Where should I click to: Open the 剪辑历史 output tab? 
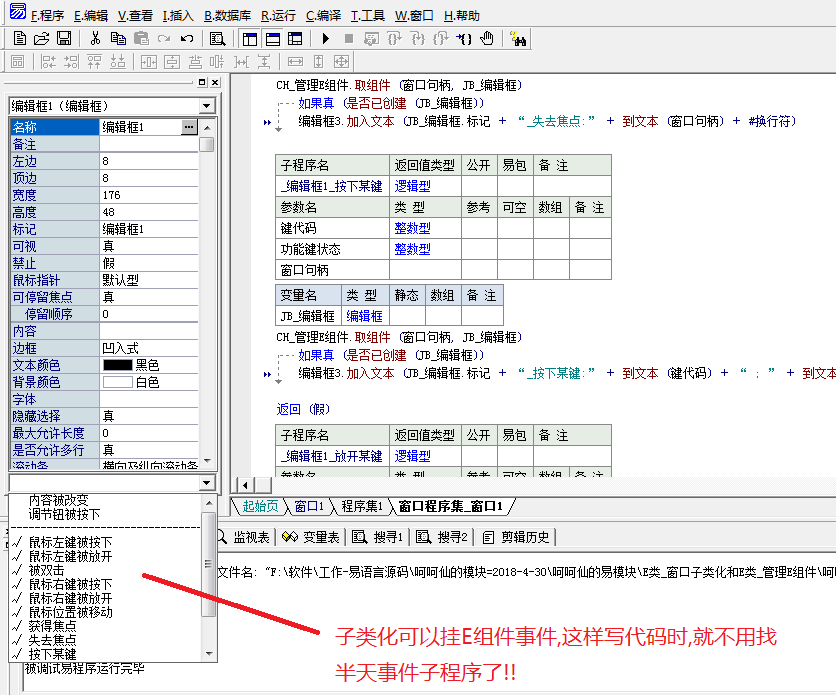pyautogui.click(x=516, y=537)
